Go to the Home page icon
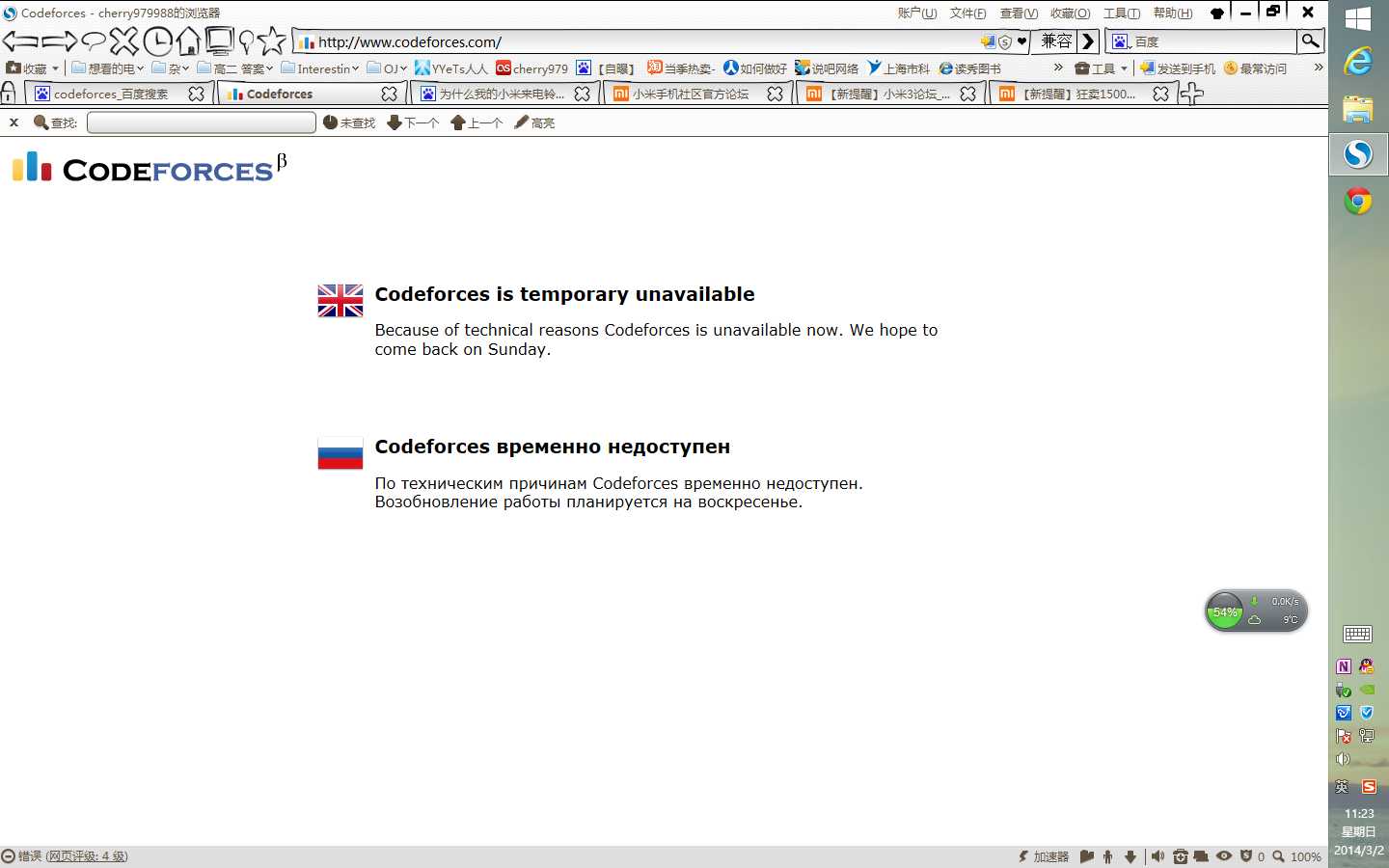 [188, 41]
